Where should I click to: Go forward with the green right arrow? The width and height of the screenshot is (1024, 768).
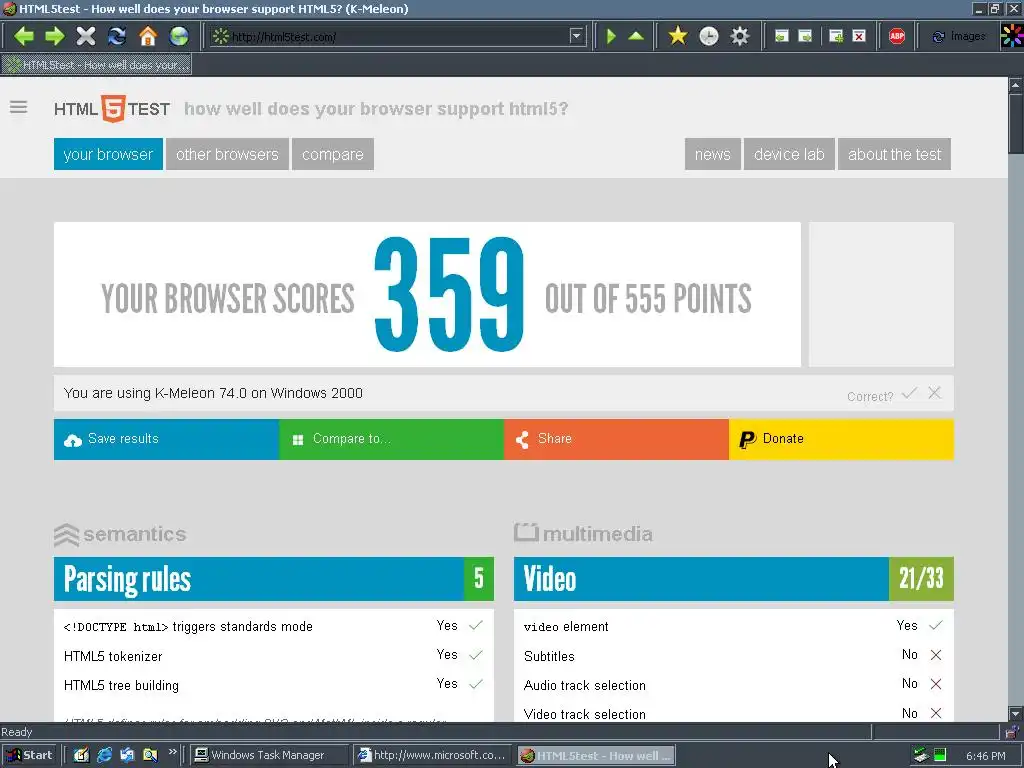[x=55, y=36]
